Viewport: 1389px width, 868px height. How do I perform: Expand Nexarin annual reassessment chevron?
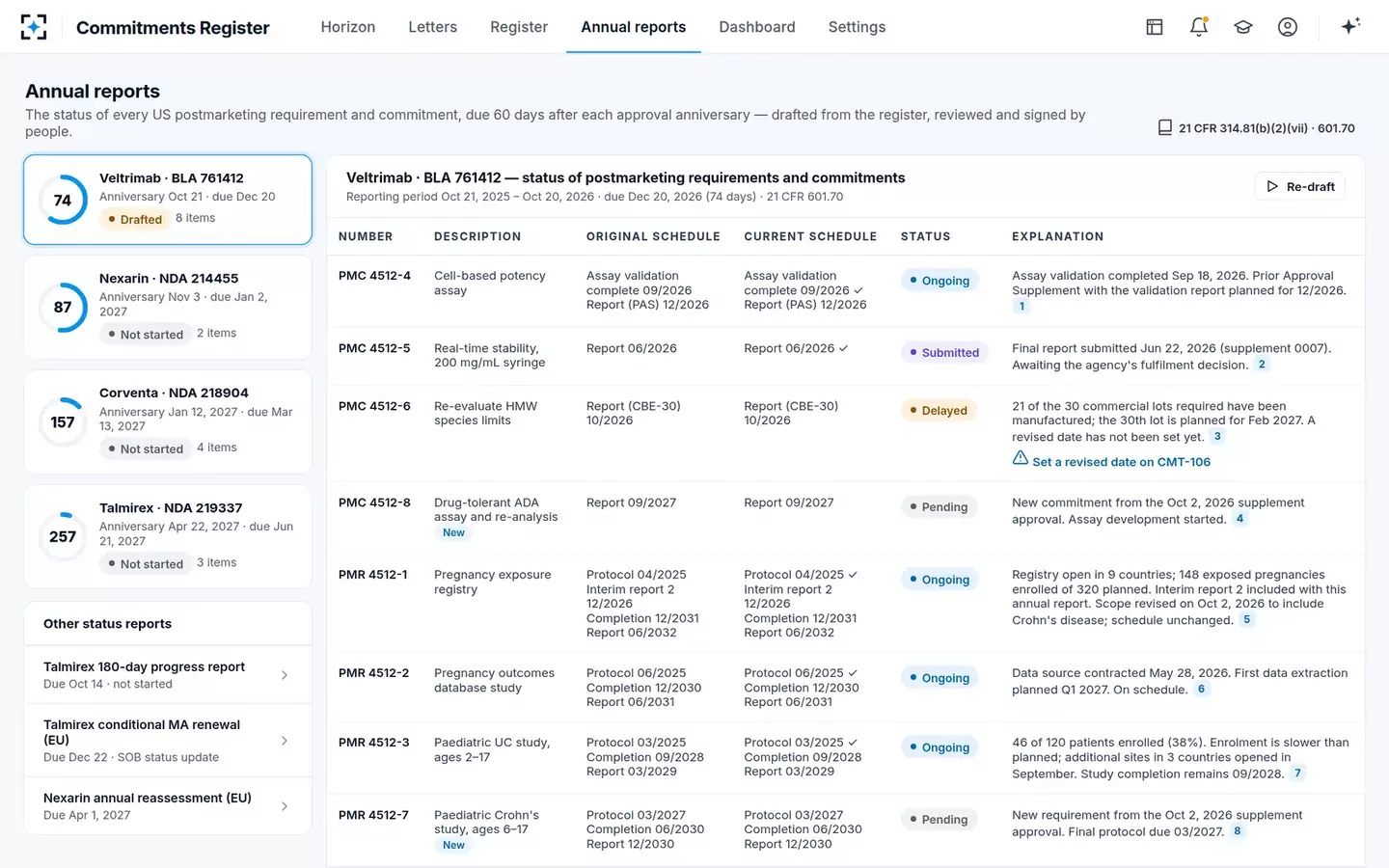(x=285, y=806)
